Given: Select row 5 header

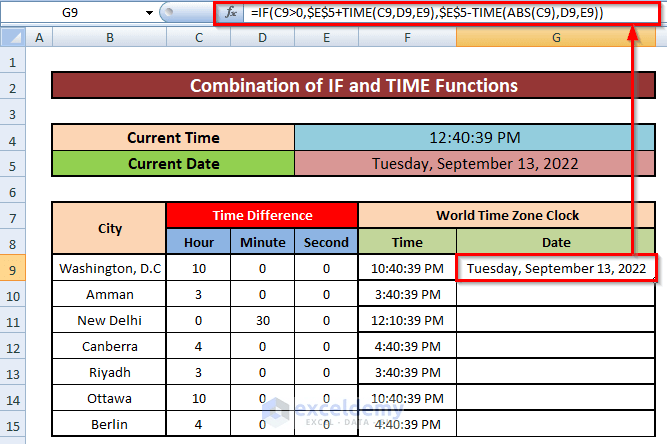Looking at the screenshot, I should tap(13, 166).
